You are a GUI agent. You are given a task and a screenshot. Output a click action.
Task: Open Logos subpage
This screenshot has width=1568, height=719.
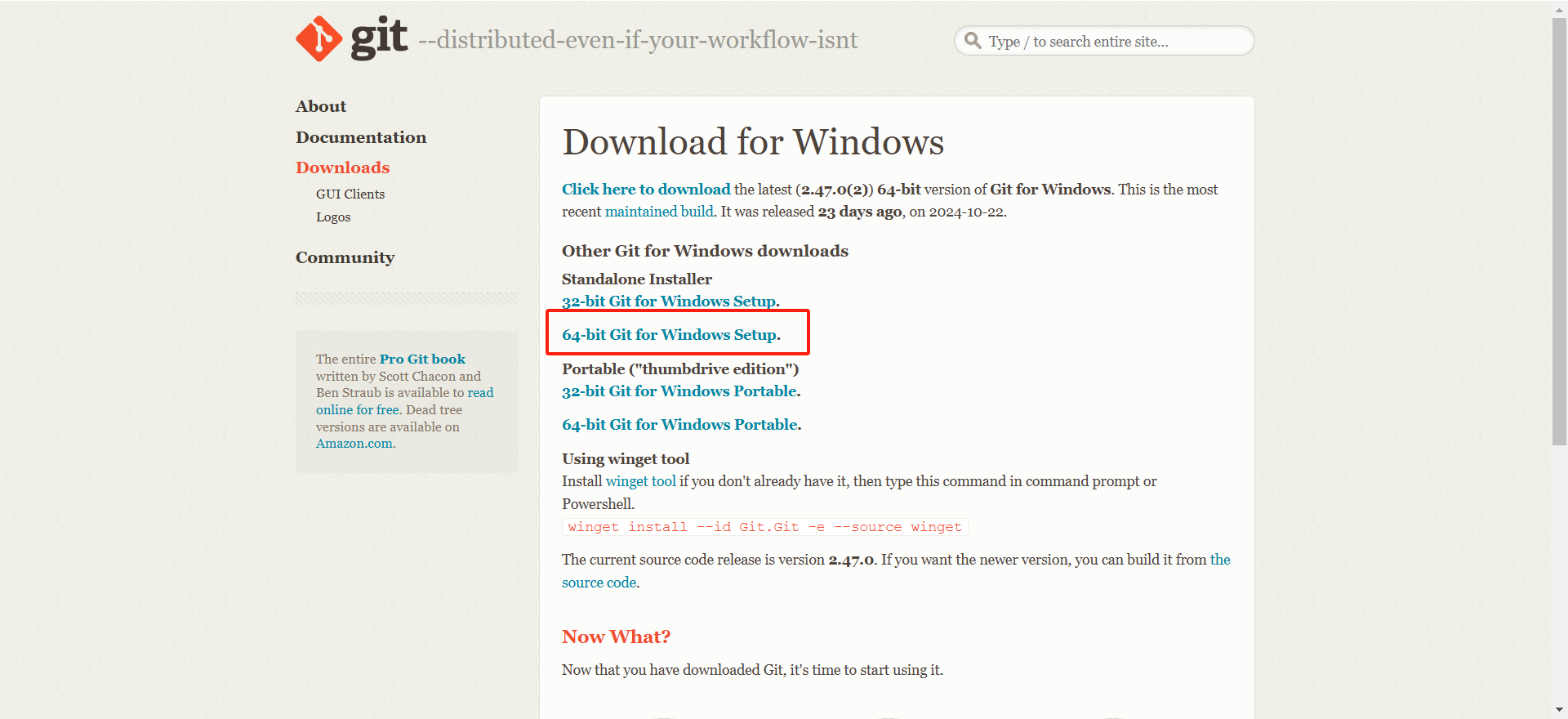pyautogui.click(x=333, y=217)
